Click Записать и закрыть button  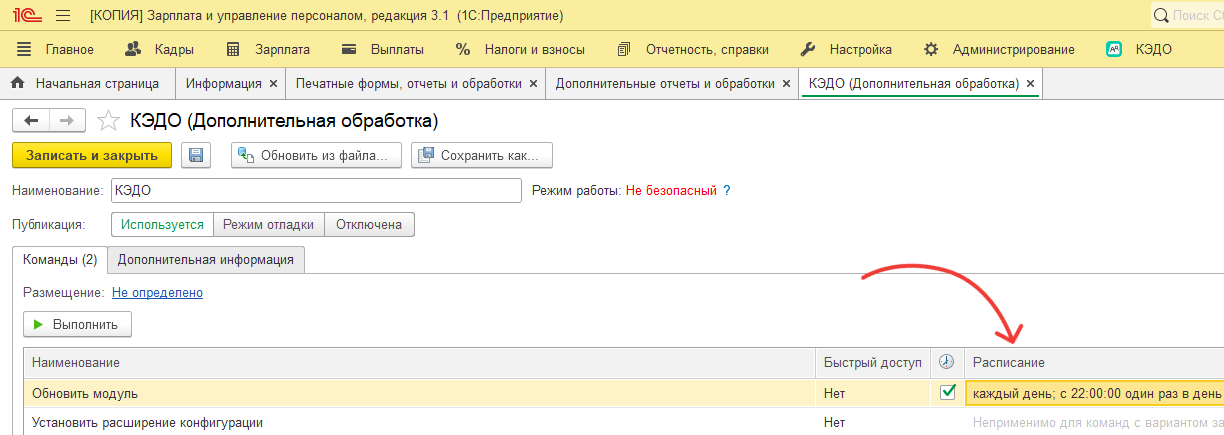92,155
